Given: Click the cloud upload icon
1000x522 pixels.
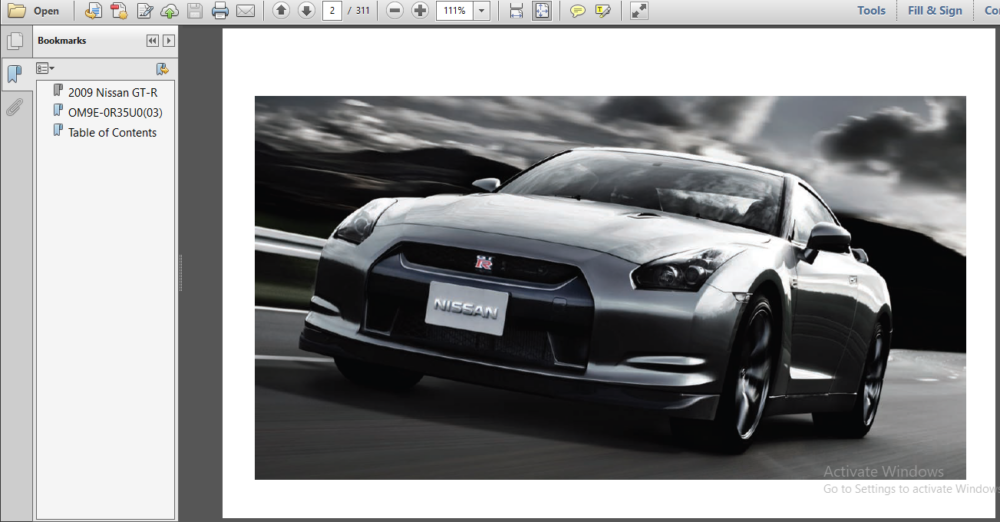Looking at the screenshot, I should click(x=170, y=11).
